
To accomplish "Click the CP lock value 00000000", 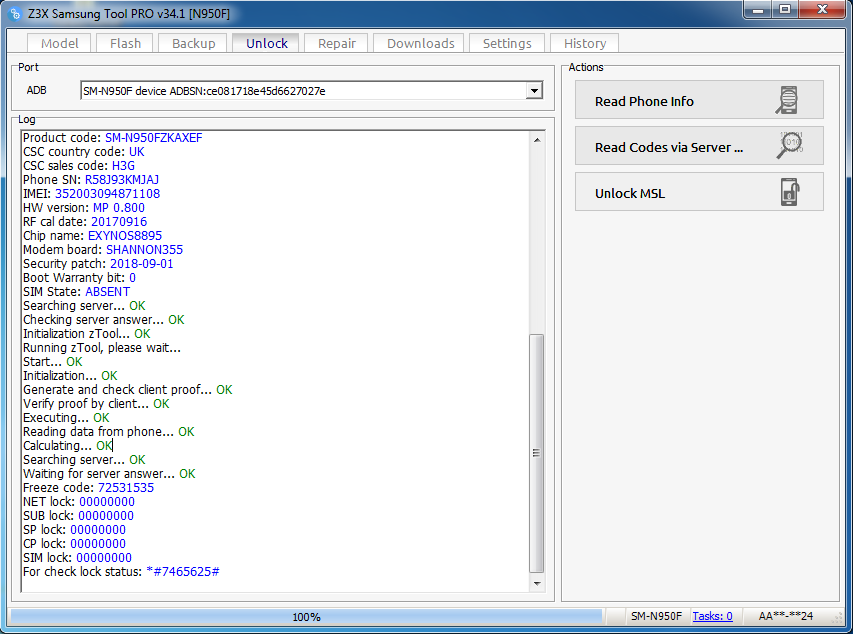I will (98, 544).
